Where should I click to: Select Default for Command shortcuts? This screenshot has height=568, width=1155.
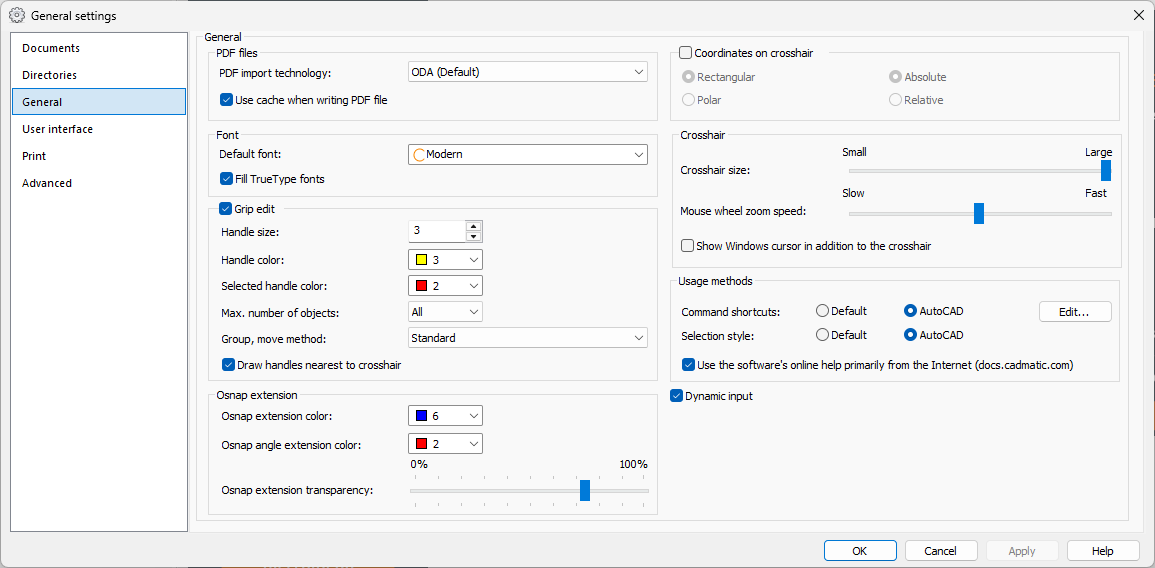(x=823, y=311)
